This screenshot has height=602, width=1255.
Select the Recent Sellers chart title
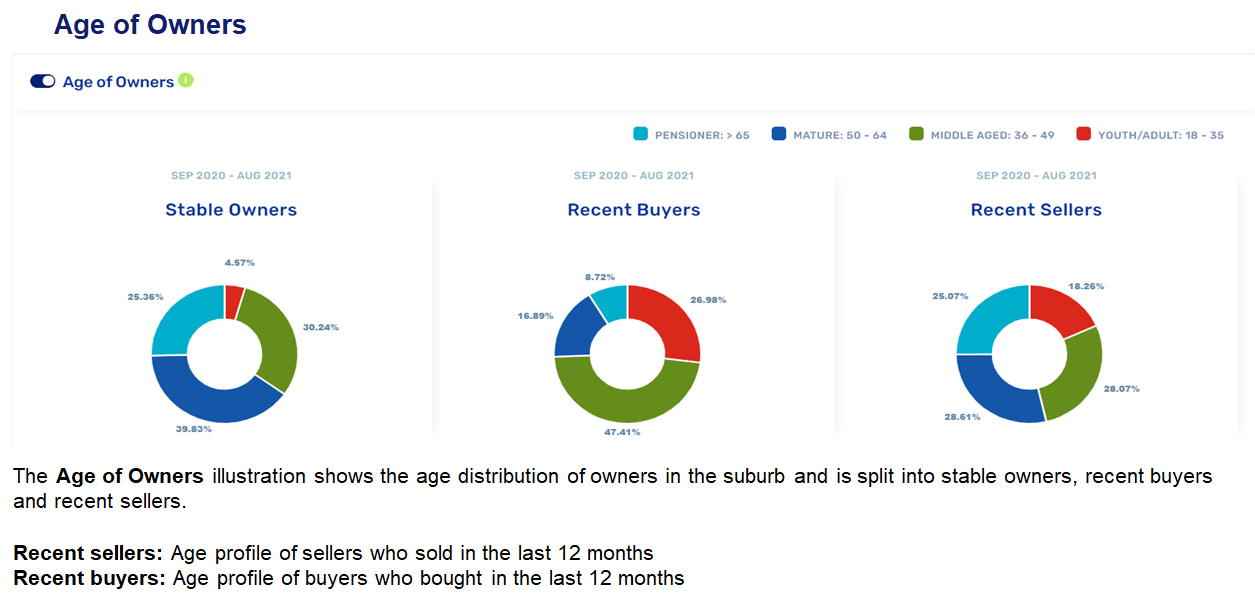pos(1036,210)
